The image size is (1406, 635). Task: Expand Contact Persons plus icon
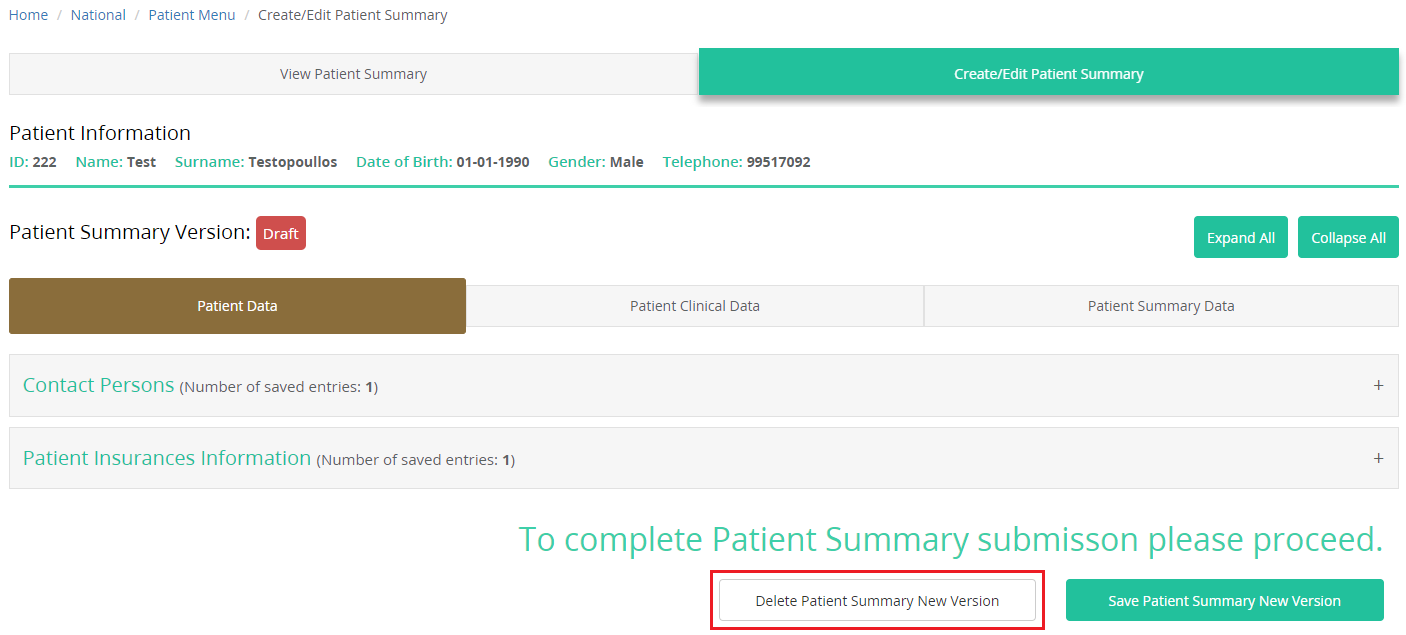tap(1378, 385)
